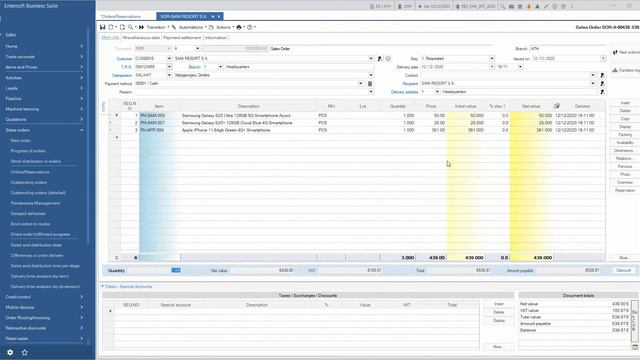The image size is (640, 360).
Task: Click the Availability button
Action: click(x=625, y=143)
